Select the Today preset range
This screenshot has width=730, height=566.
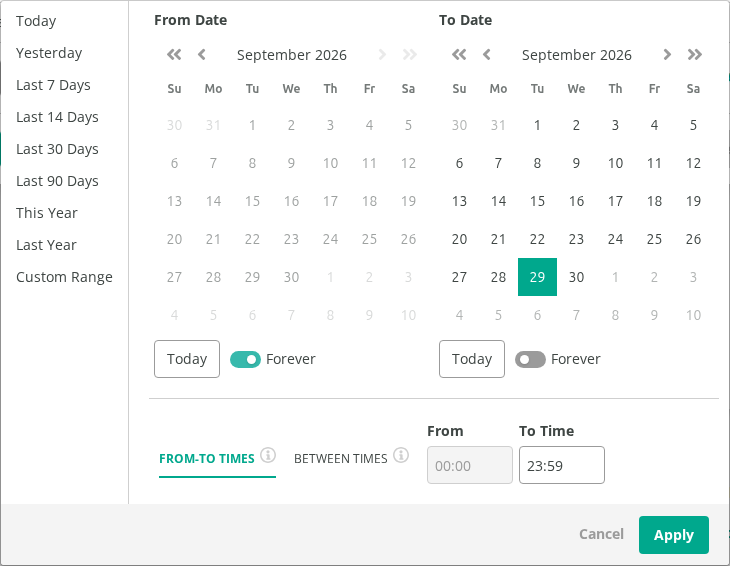click(x=36, y=21)
